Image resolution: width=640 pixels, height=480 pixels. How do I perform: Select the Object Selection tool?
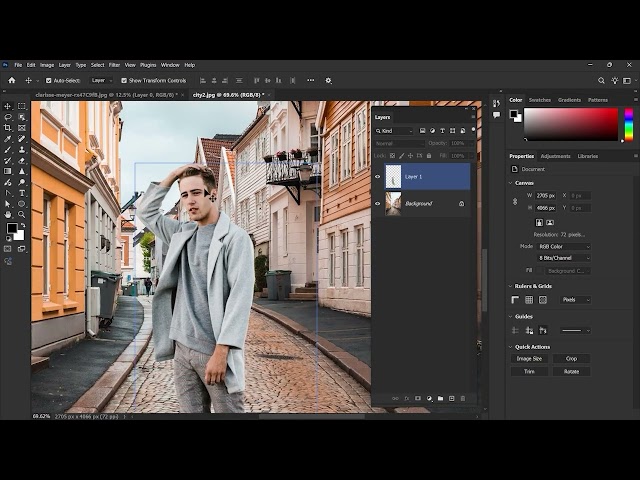tap(22, 117)
